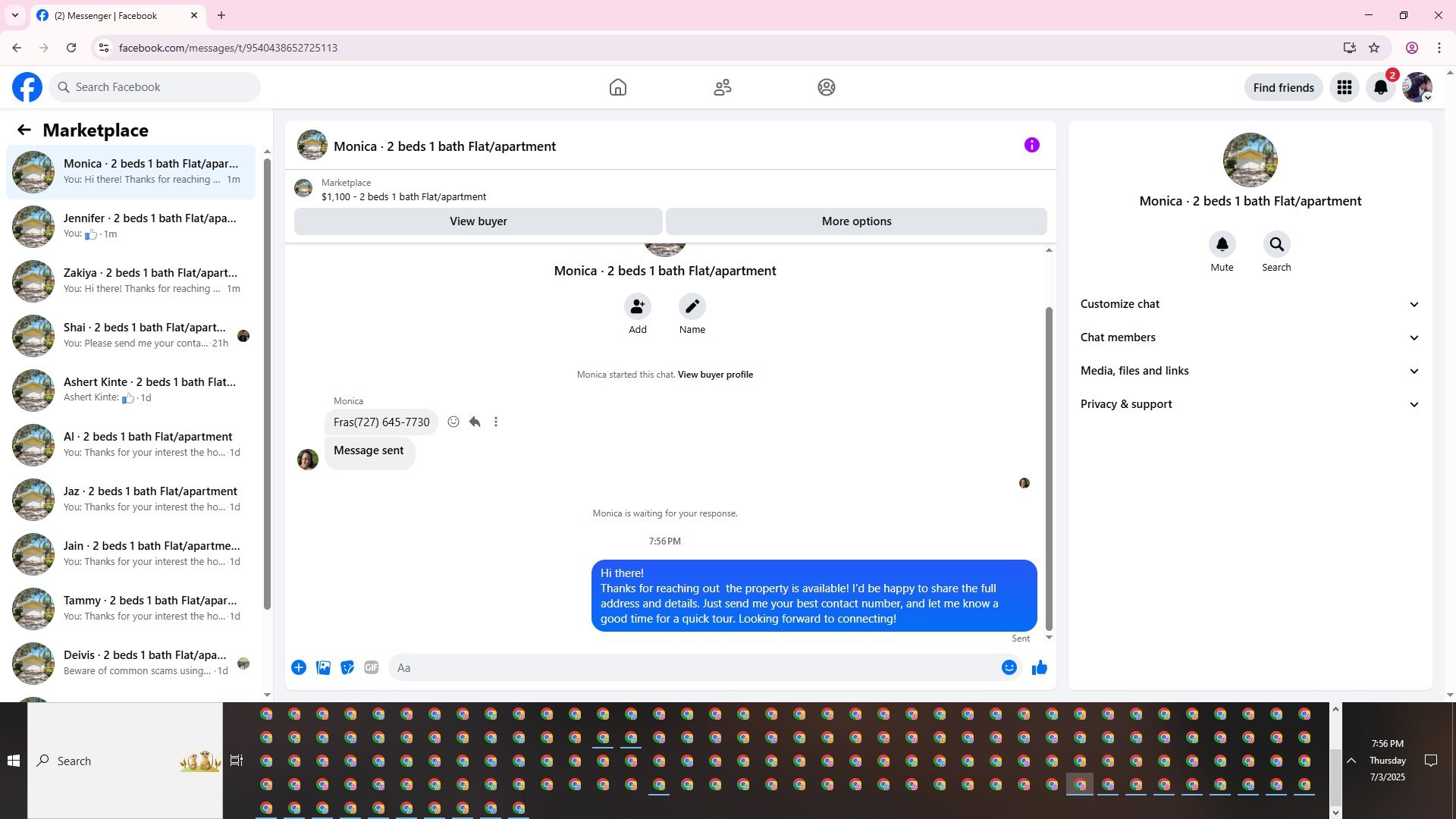Viewport: 1456px width, 819px height.
Task: Click the attach photo icon
Action: point(323,668)
